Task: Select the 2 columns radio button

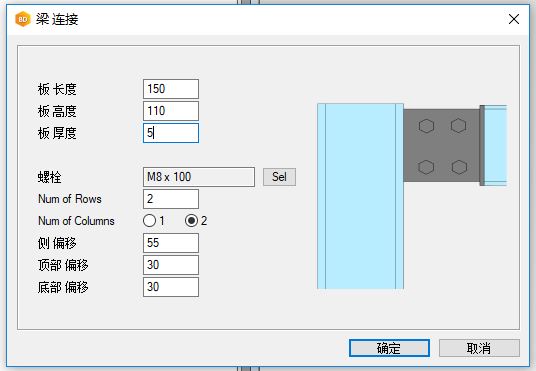Action: click(191, 221)
